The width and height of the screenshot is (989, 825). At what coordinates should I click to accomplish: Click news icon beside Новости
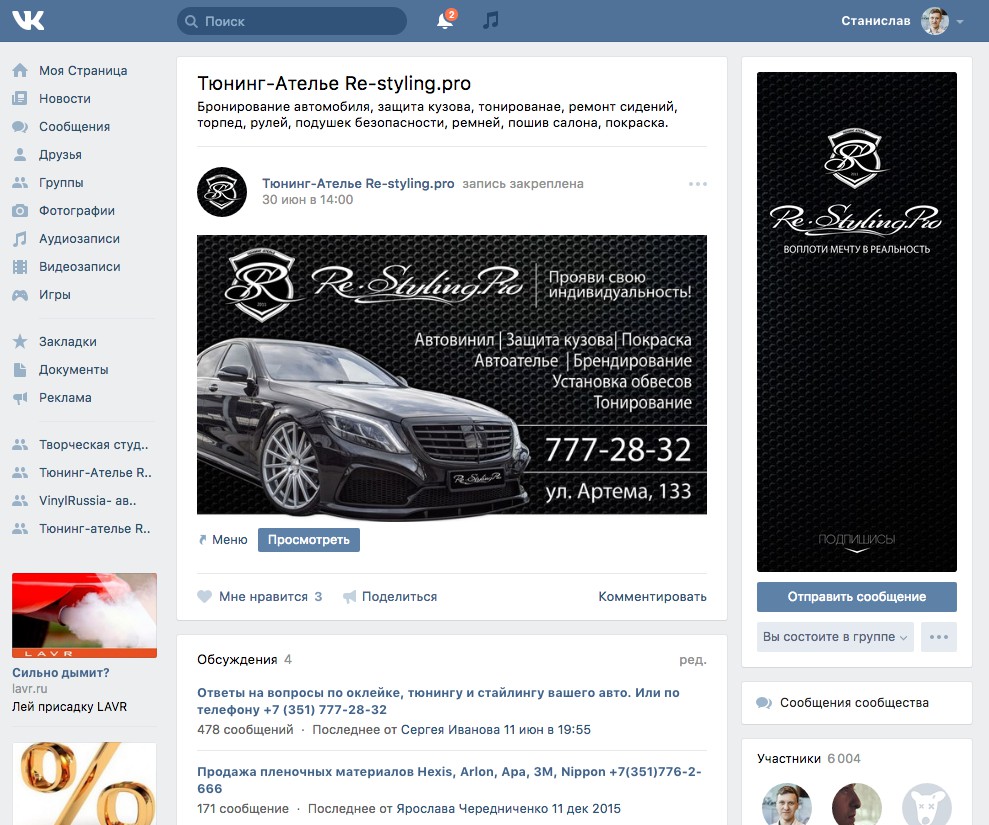[20, 98]
